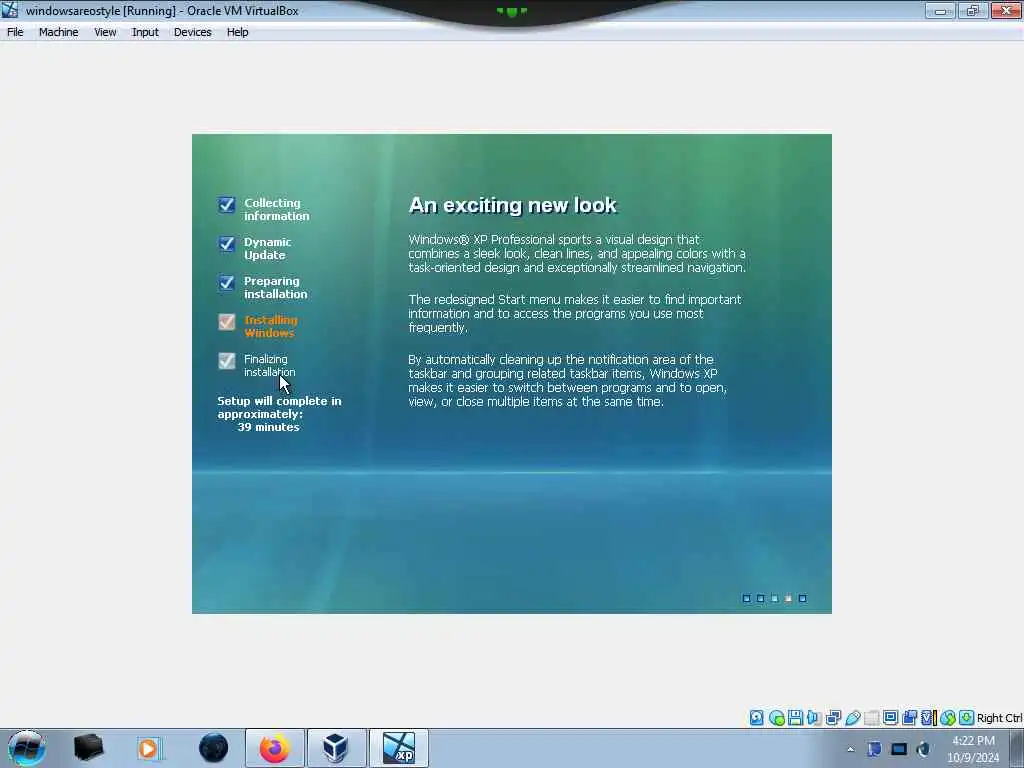Screen dimensions: 1024x768
Task: Minimize the VirtualBox VM window
Action: click(940, 10)
